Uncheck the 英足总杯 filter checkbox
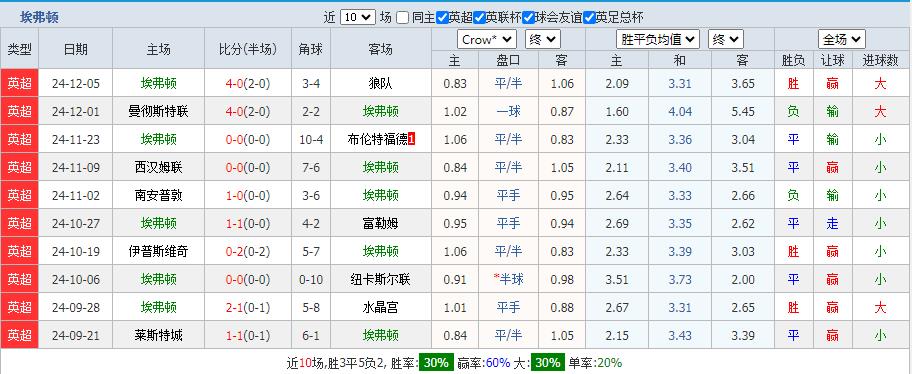The height and width of the screenshot is (374, 912). point(589,17)
